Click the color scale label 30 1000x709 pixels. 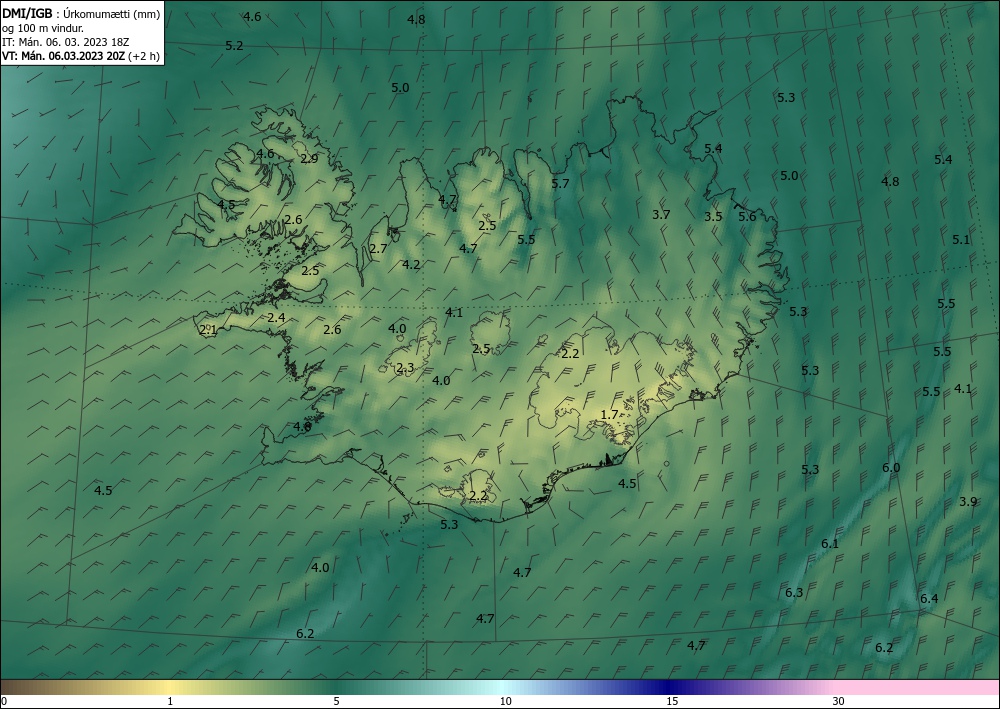coord(839,701)
